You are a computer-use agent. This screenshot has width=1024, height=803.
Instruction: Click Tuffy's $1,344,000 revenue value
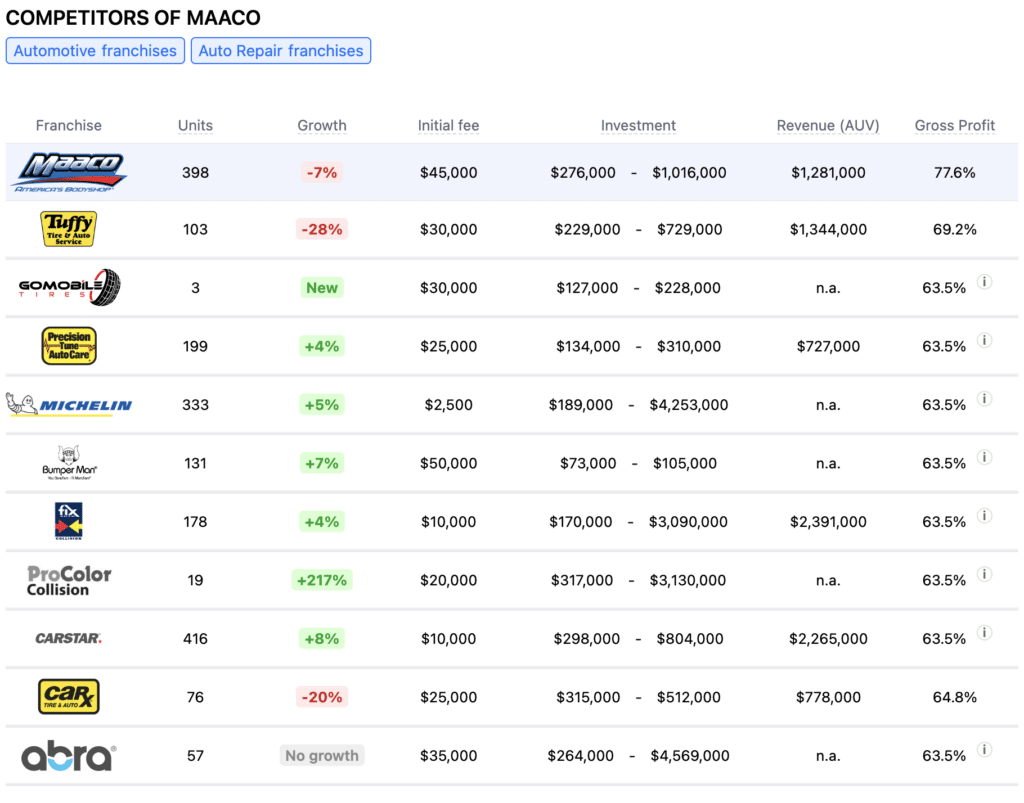click(x=828, y=229)
